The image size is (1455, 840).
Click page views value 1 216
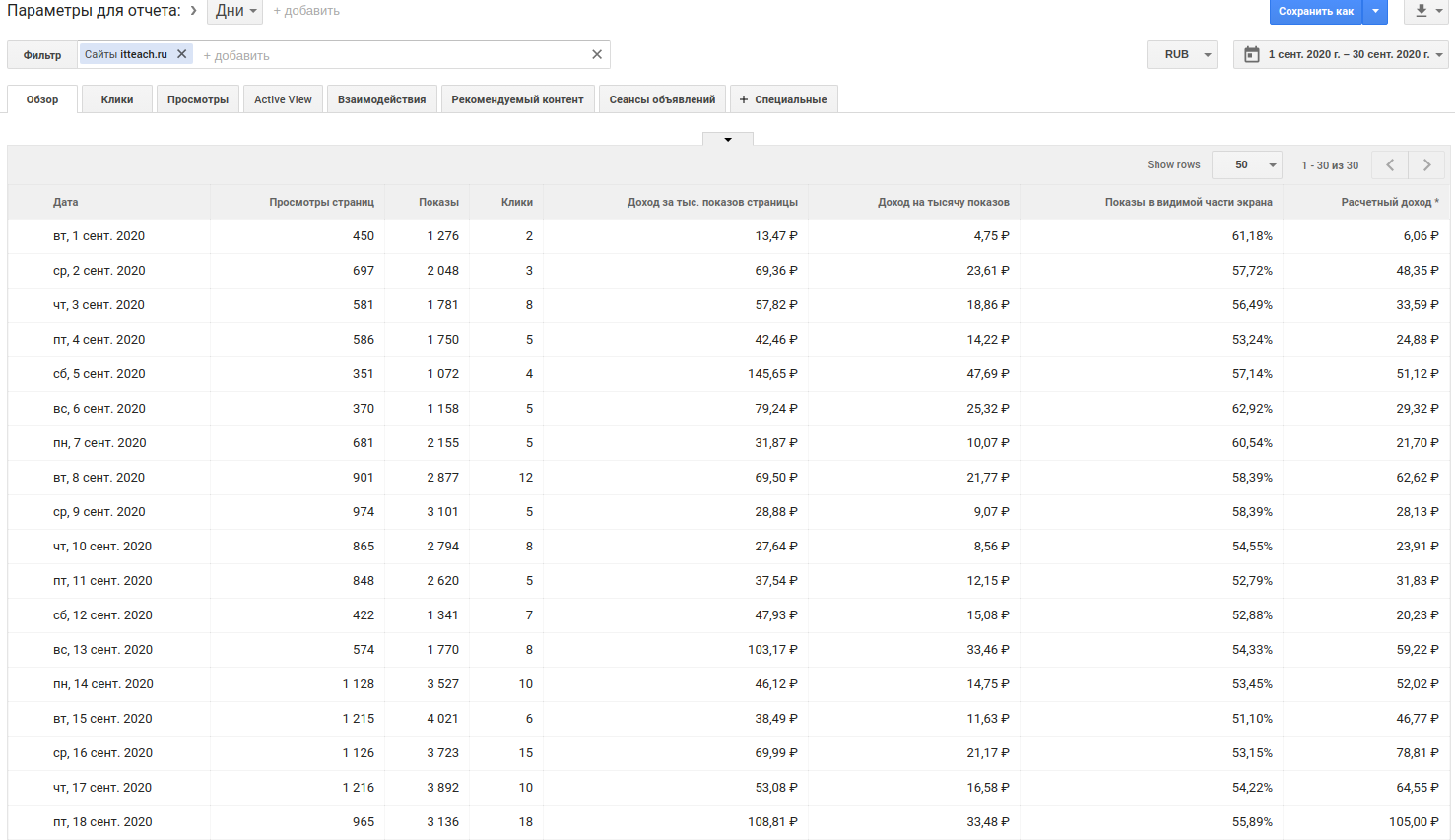click(359, 788)
